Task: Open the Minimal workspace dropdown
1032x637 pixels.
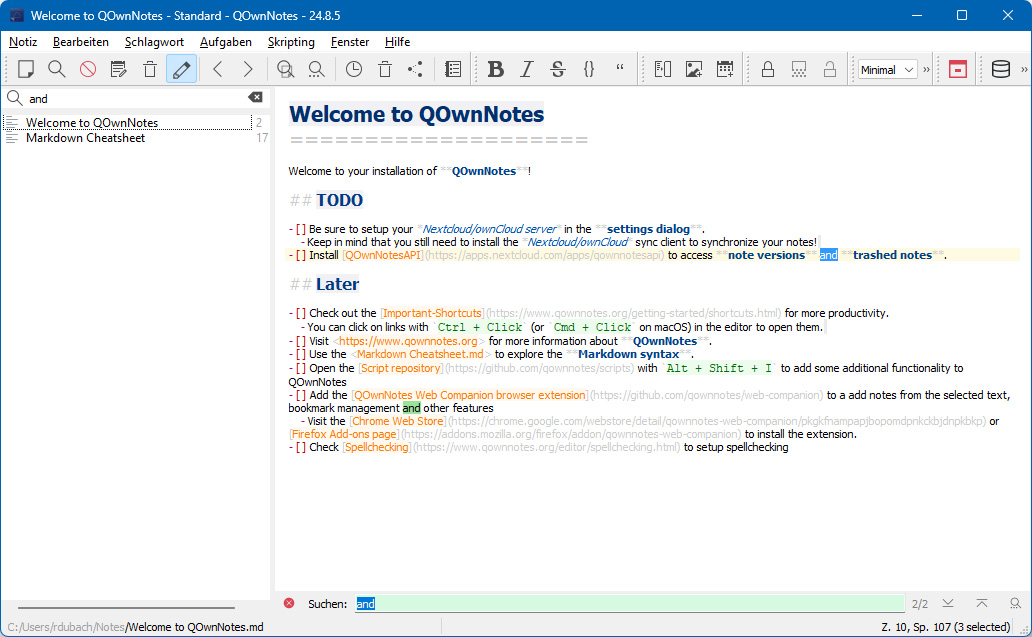Action: point(887,70)
